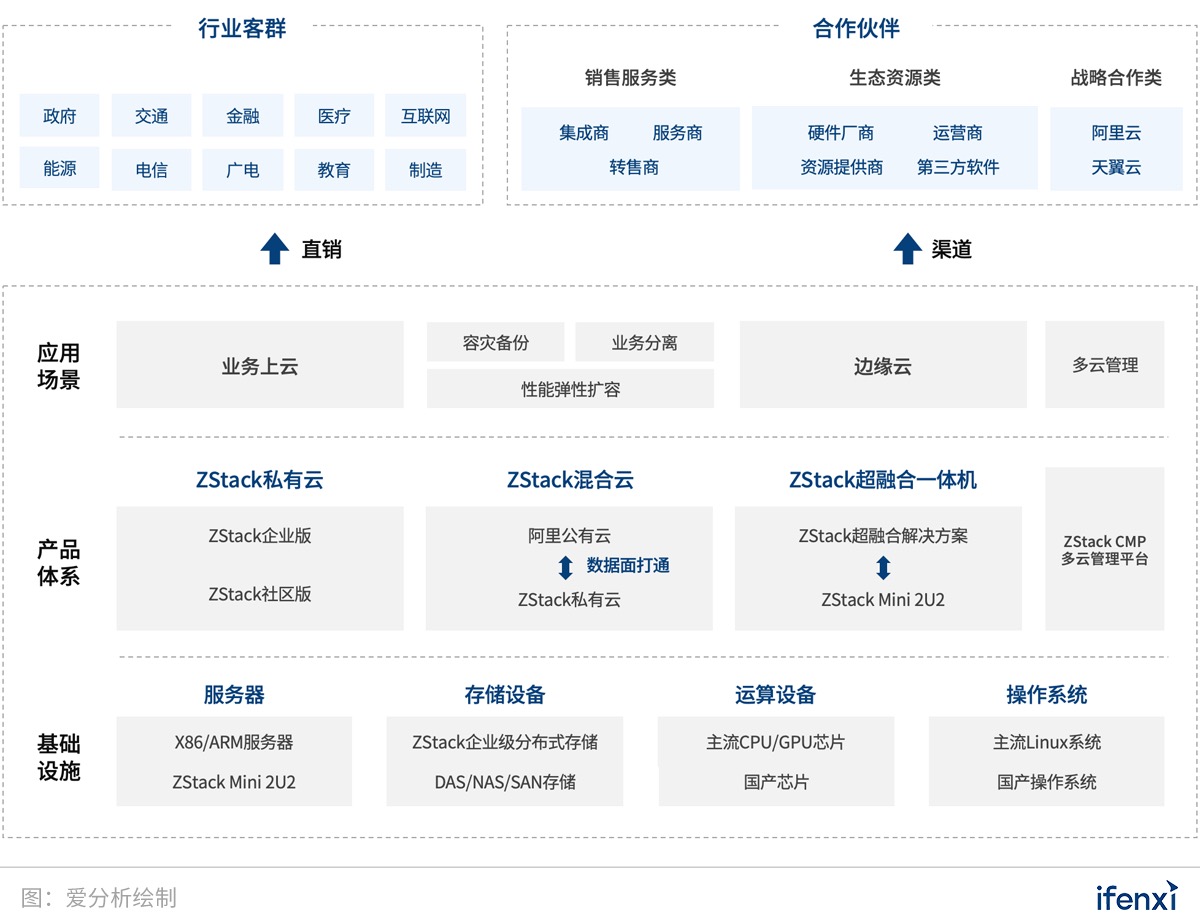Click the ifenxi logo
Viewport: 1200px width, 924px height.
[1137, 895]
